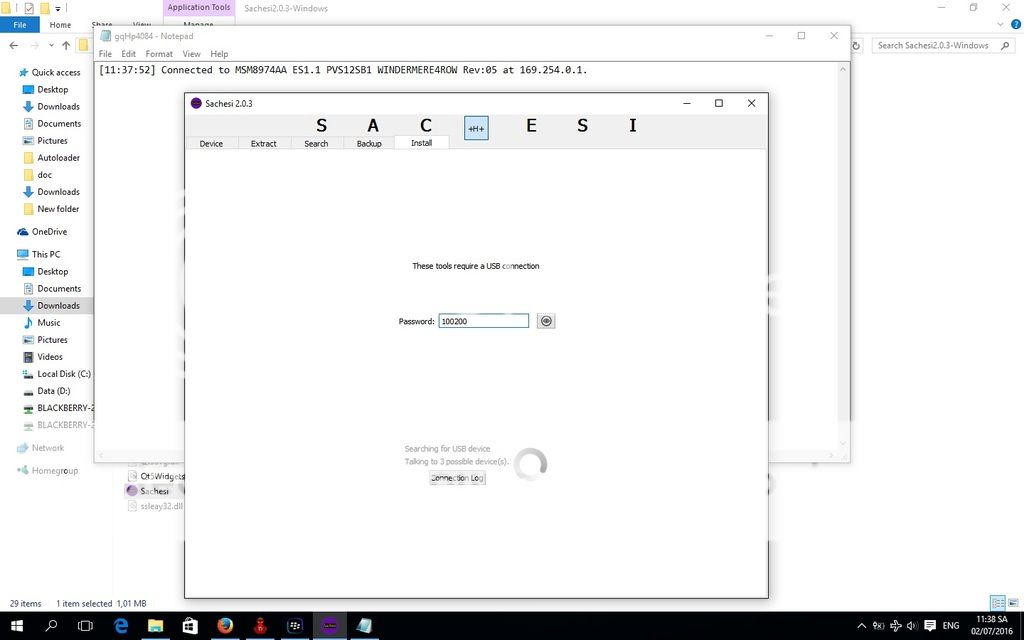Screen dimensions: 1024x640
Task: Select the Autoloader folder in Quick access
Action: pos(58,158)
